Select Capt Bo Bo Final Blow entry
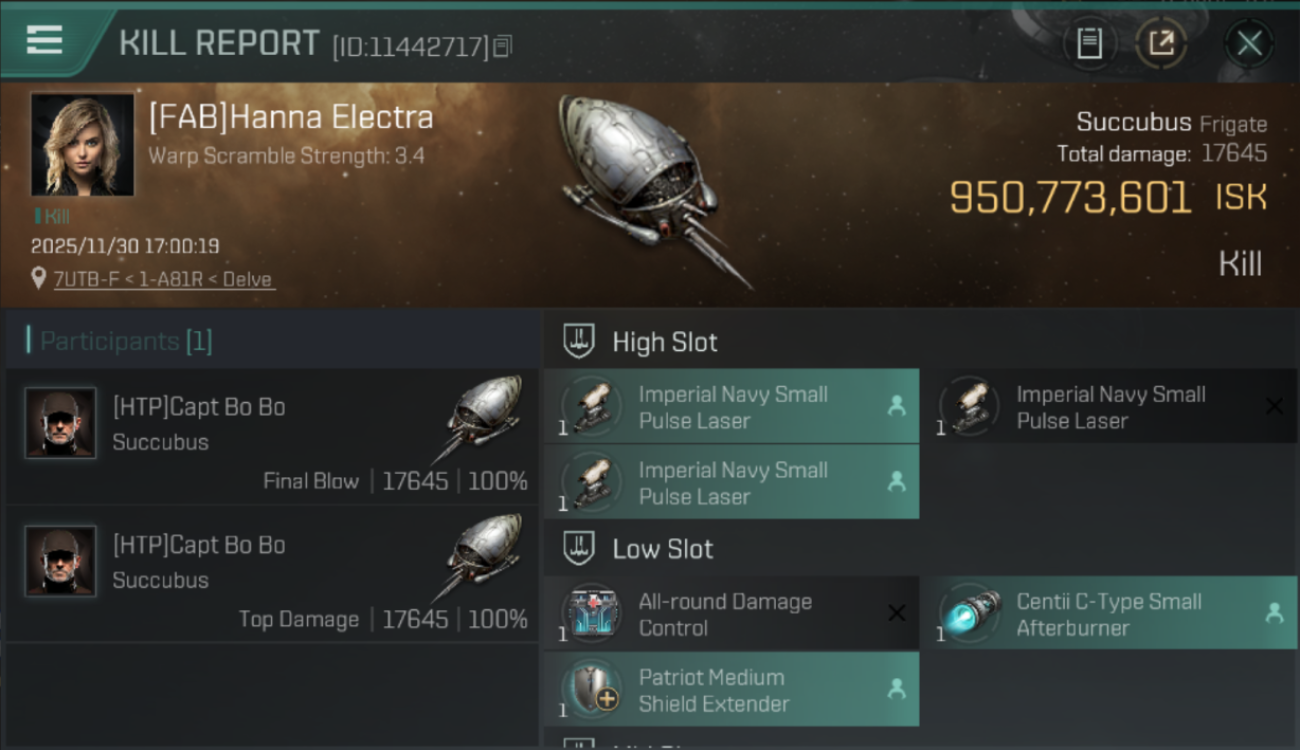Image resolution: width=1300 pixels, height=750 pixels. click(x=272, y=438)
